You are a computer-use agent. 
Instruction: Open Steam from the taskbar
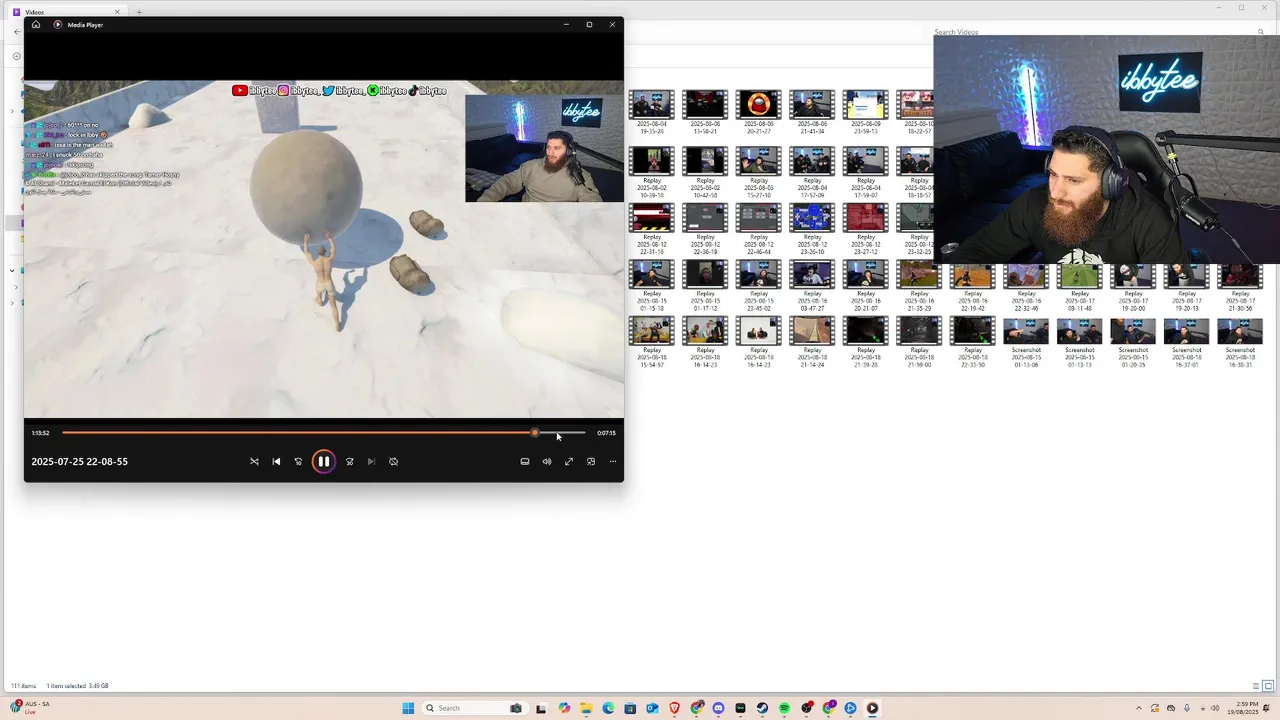click(x=762, y=708)
